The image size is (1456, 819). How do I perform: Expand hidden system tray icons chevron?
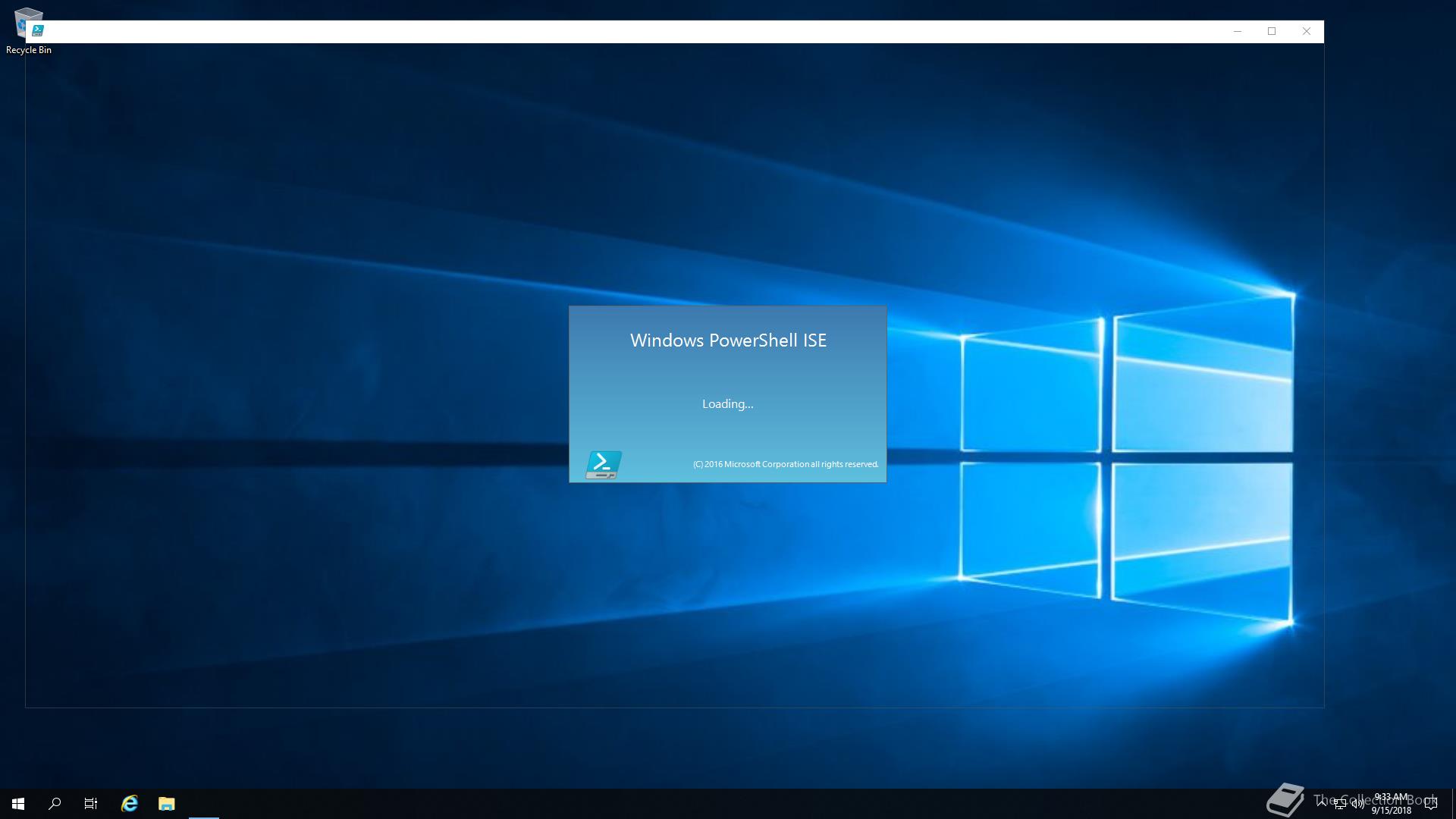[1322, 804]
